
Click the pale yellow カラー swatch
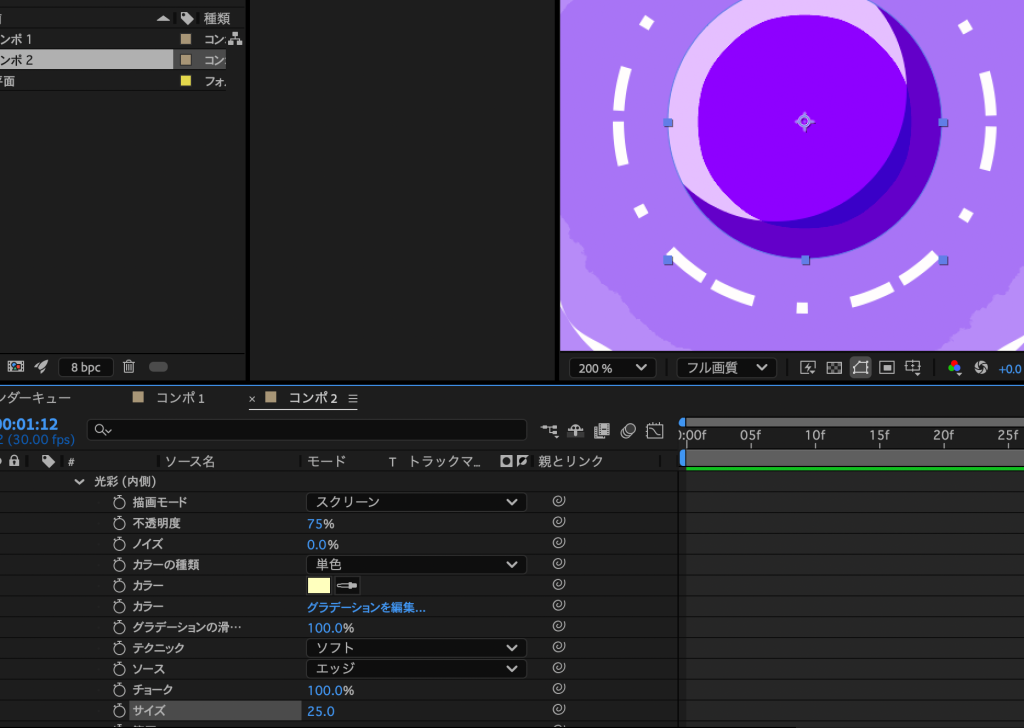[319, 586]
